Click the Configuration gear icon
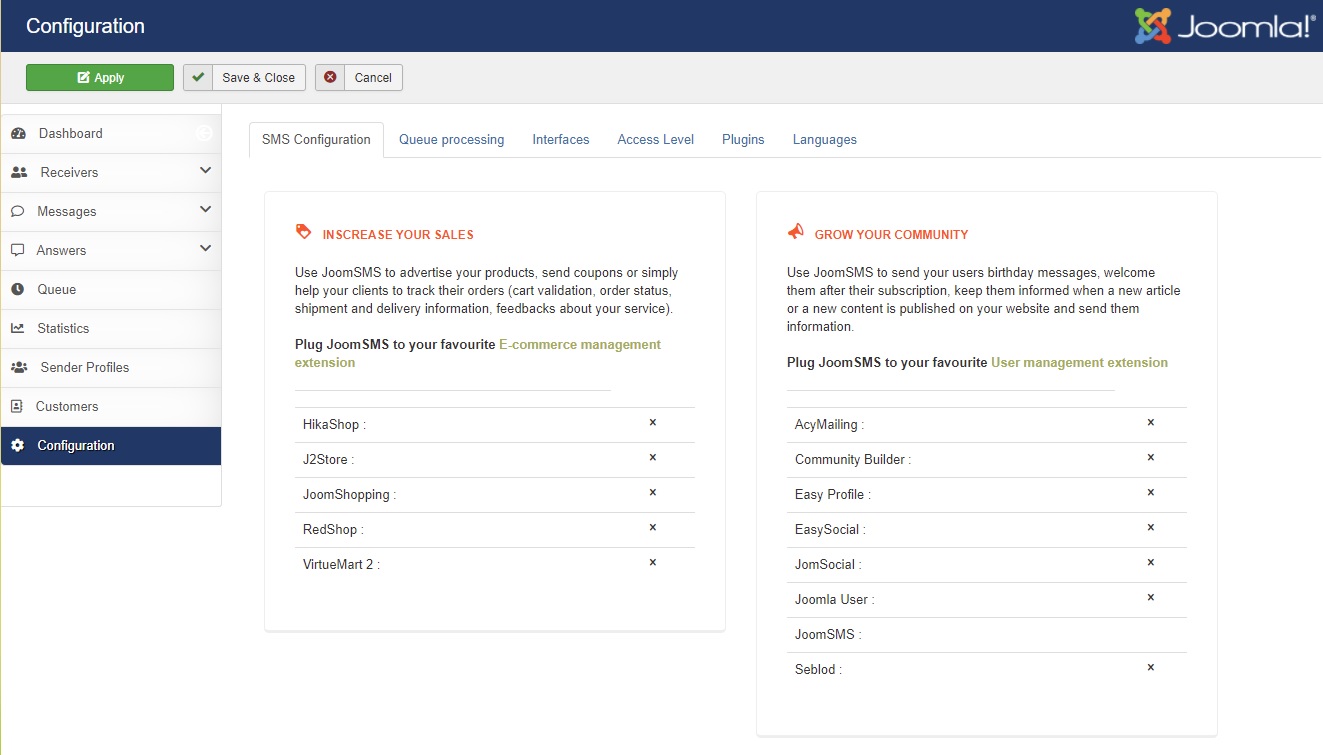The height and width of the screenshot is (755, 1323). [x=18, y=446]
